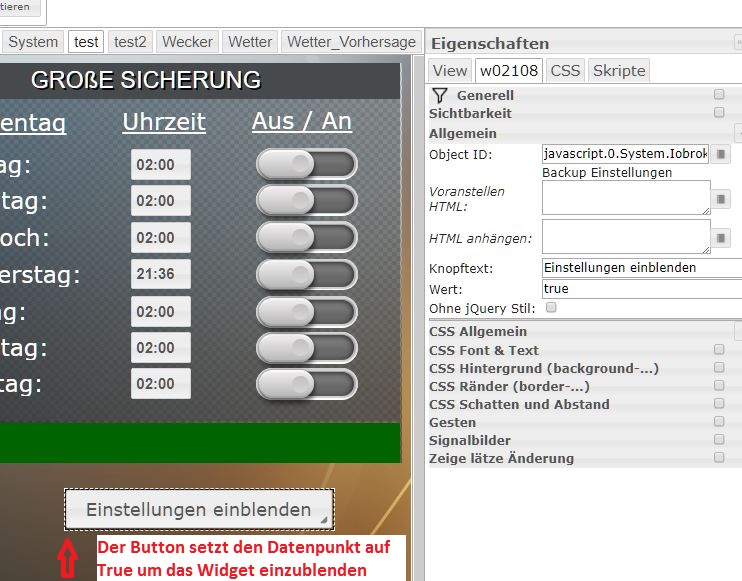742x581 pixels.
Task: Click into the Knopftext input field
Action: pos(642,268)
